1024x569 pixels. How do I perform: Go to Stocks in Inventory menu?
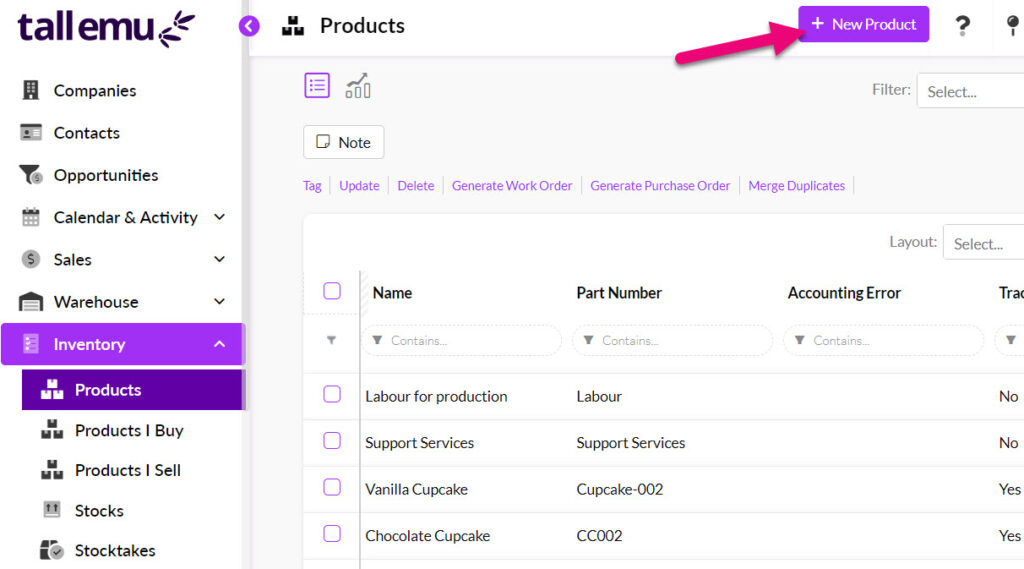pos(99,510)
